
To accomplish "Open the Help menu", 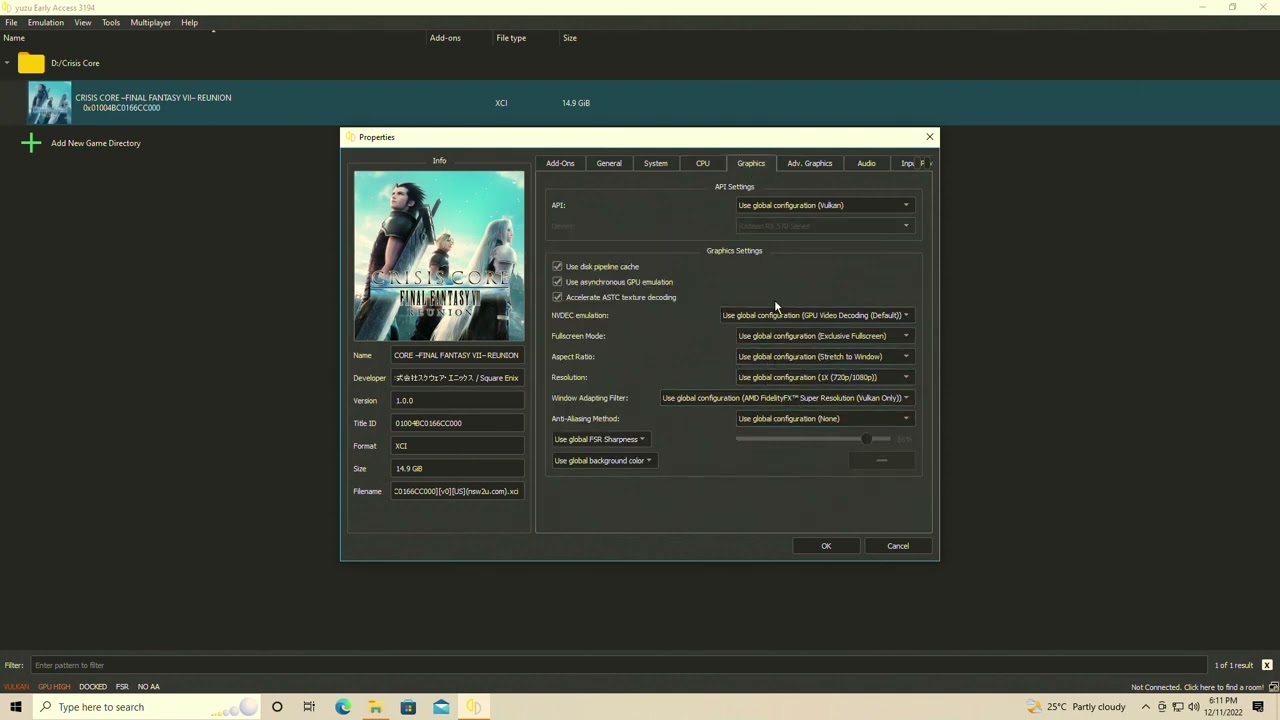I will tap(189, 22).
